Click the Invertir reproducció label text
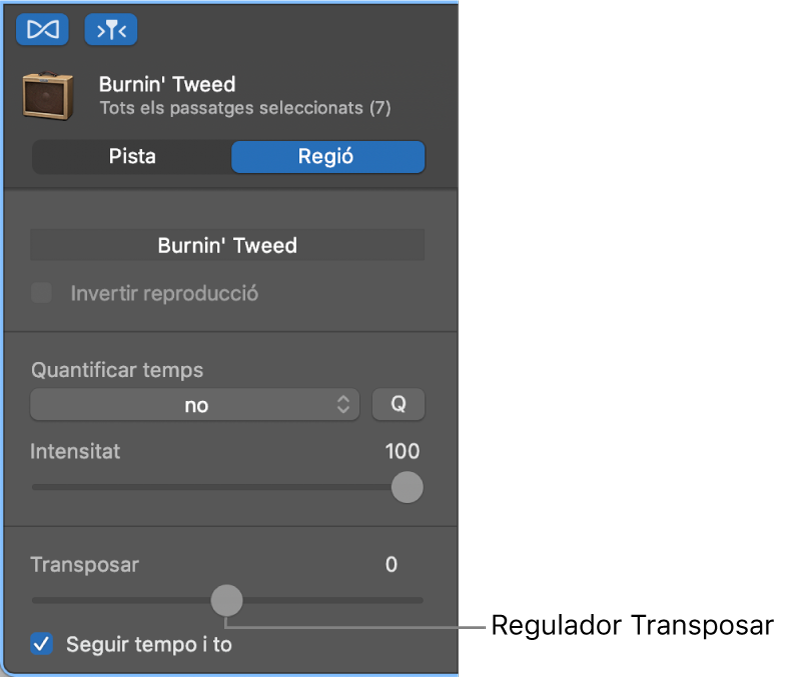795x678 pixels. (x=164, y=294)
